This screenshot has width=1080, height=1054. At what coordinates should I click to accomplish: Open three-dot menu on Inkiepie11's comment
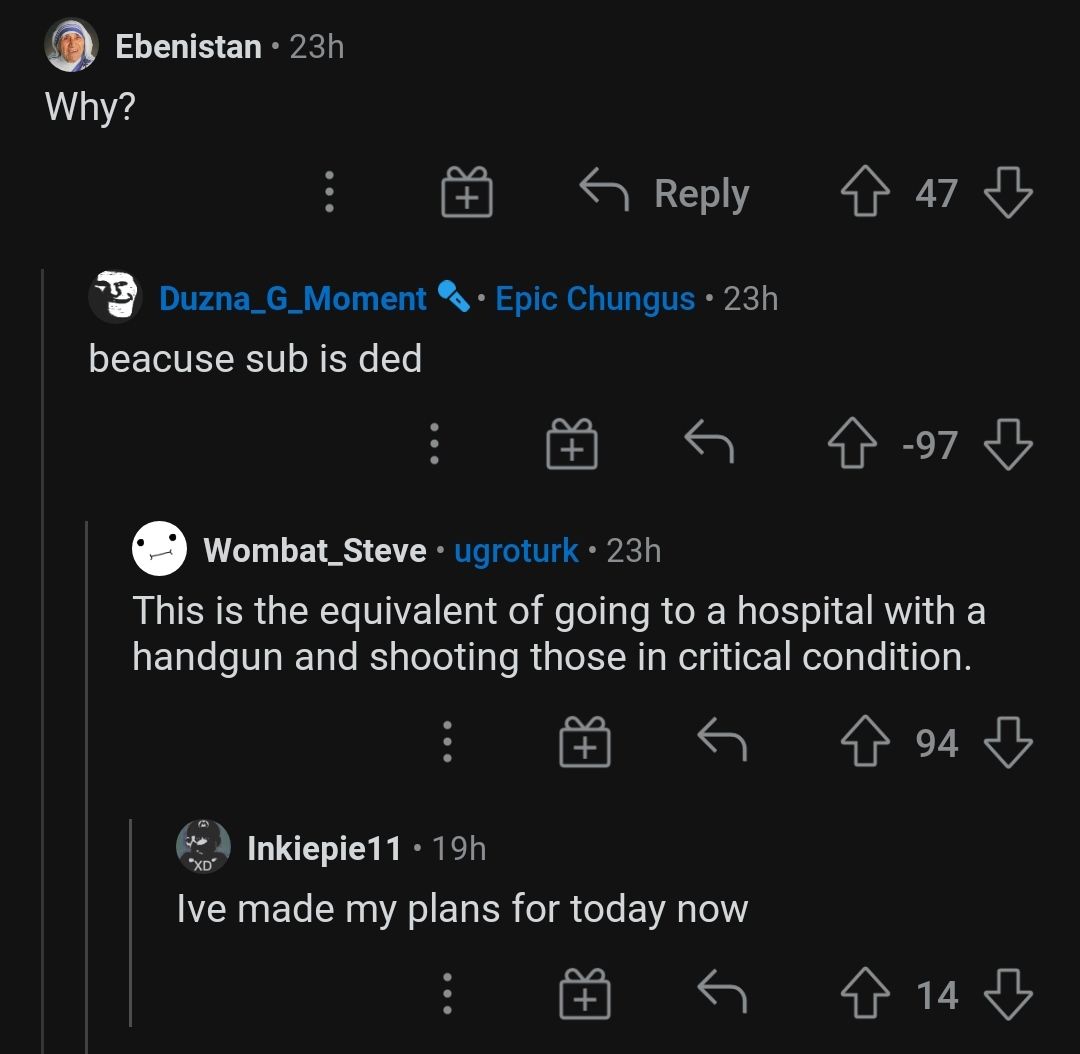447,995
